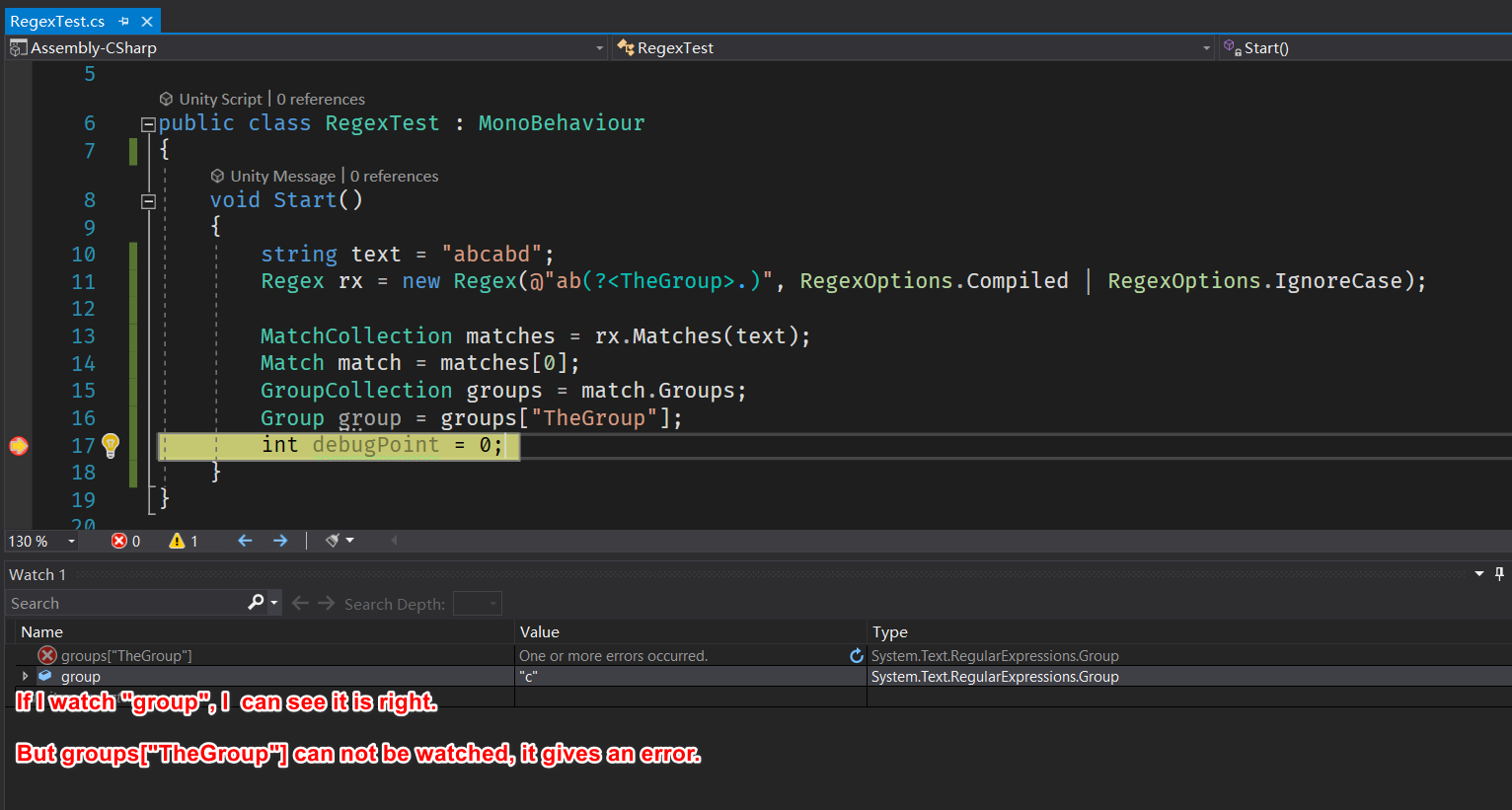Open the Start() member navigation dropdown
1512x810 pixels.
(x=1365, y=47)
